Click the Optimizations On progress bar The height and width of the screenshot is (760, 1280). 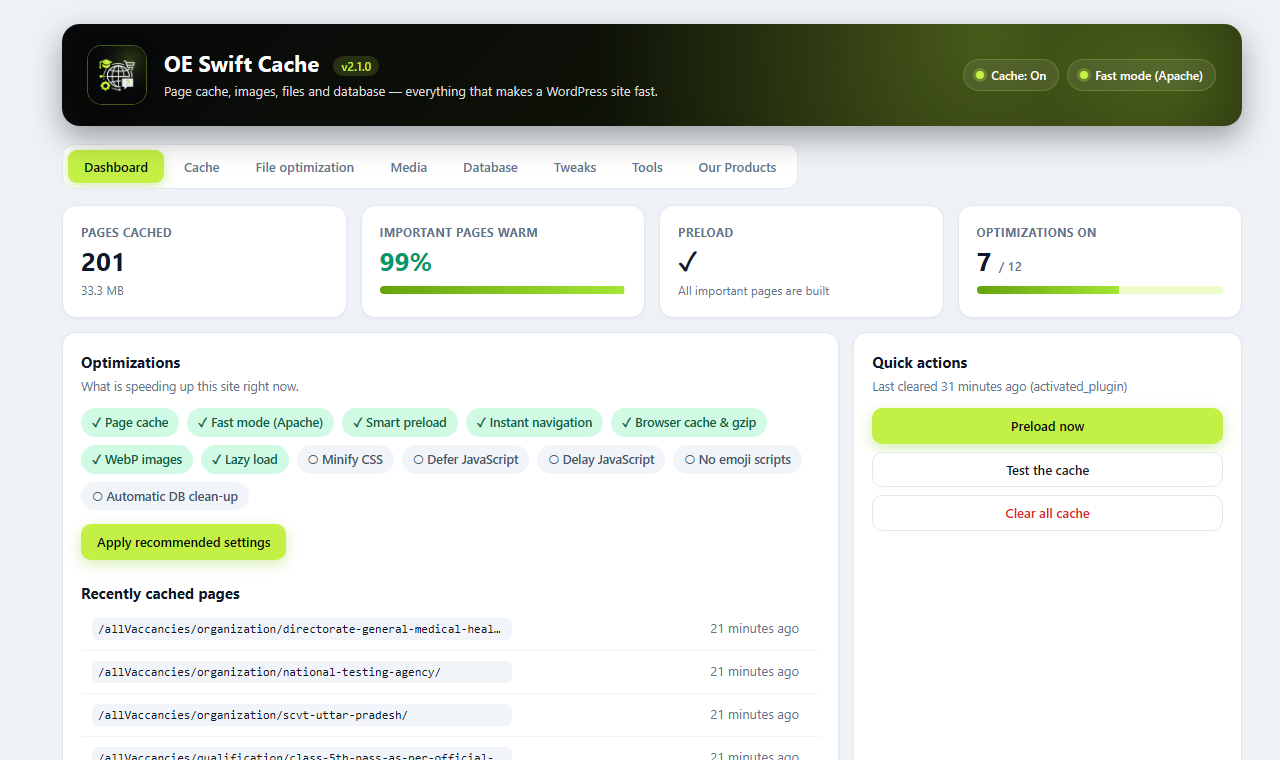tap(1099, 290)
